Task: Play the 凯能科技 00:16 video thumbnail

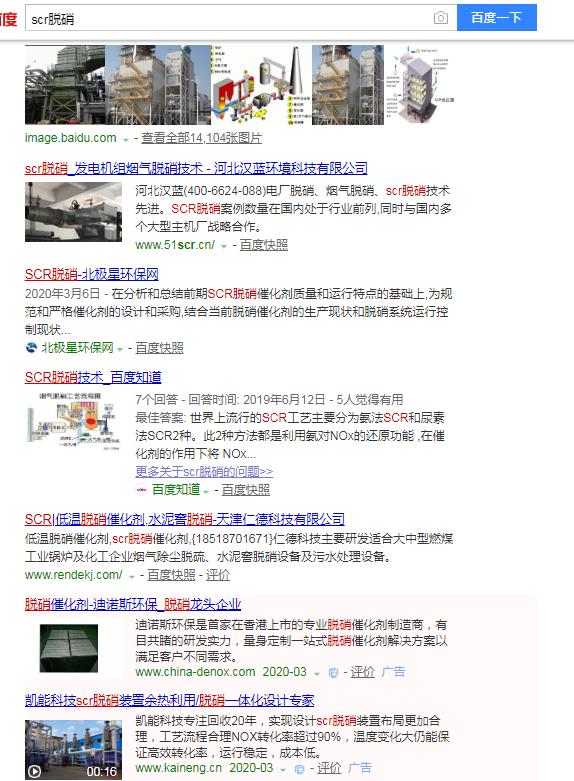Action: click(x=73, y=750)
